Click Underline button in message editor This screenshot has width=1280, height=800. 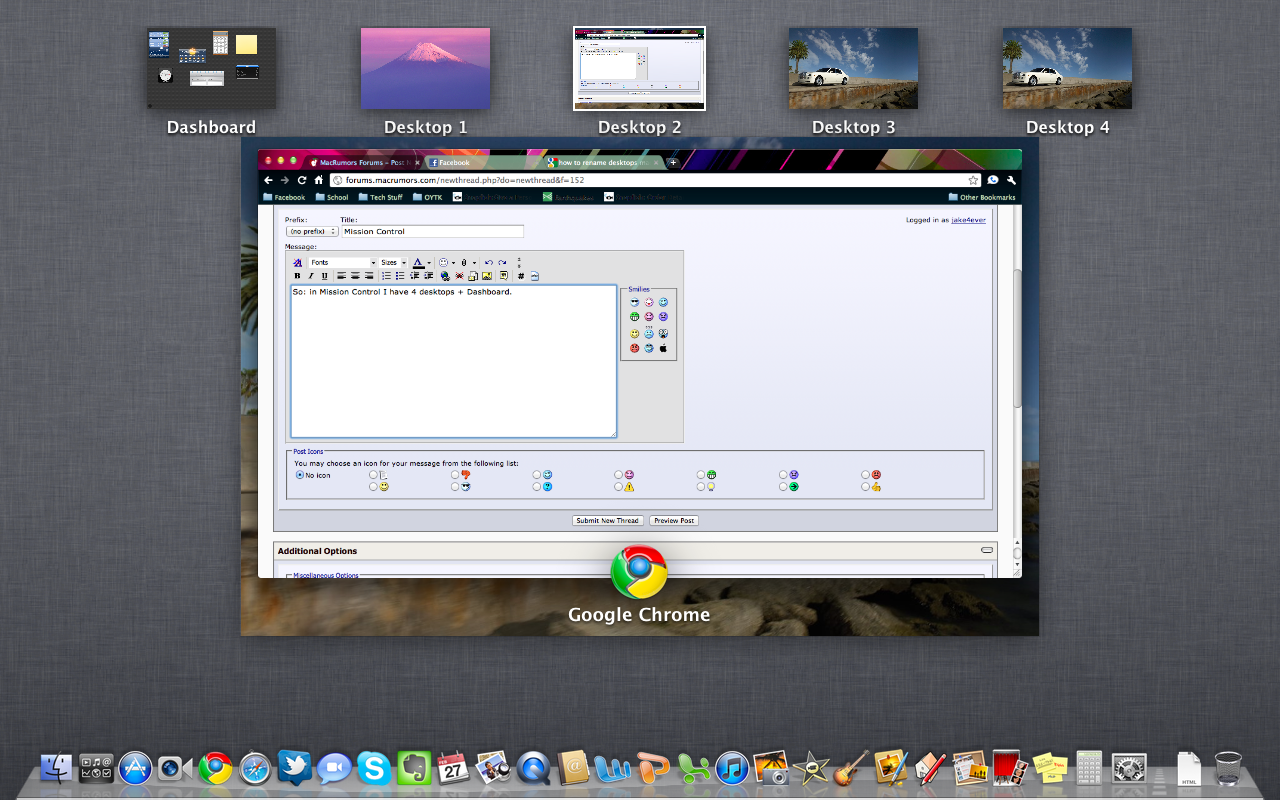point(324,276)
